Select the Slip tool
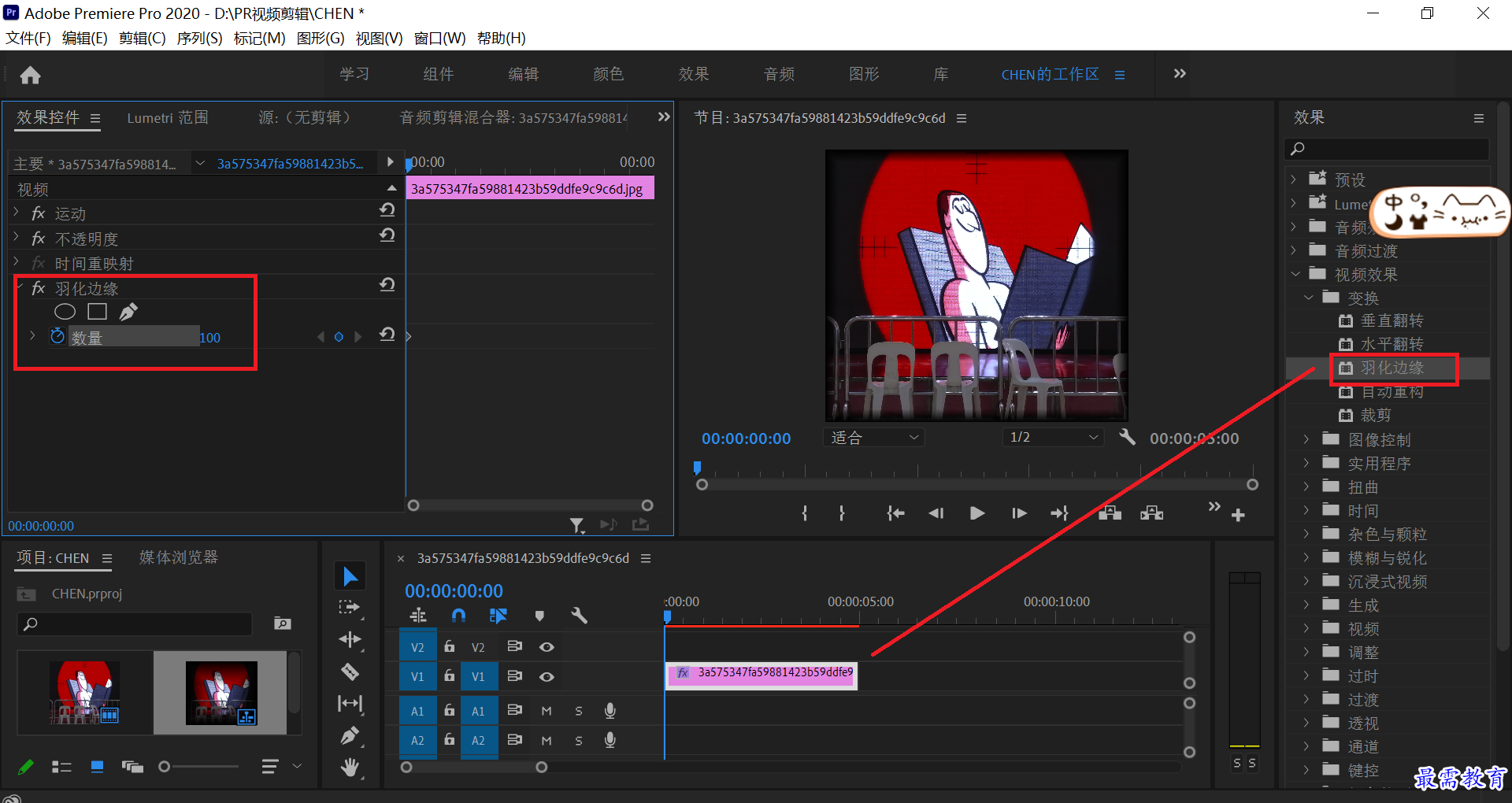1512x803 pixels. pyautogui.click(x=350, y=703)
